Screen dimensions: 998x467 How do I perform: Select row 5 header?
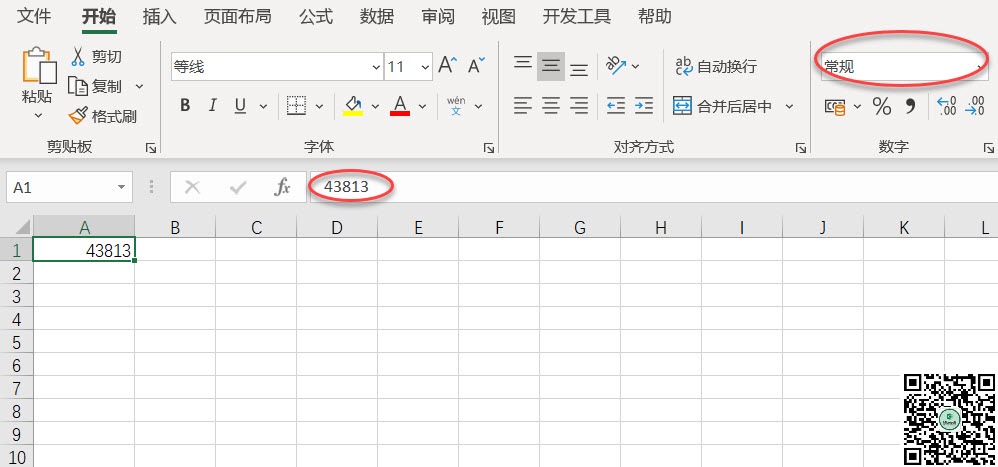click(x=16, y=342)
